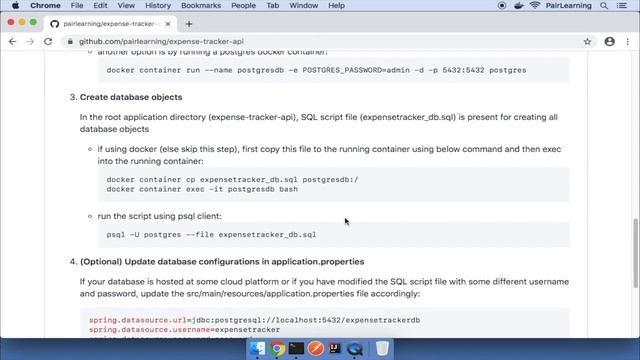
Task: Bookmark this page with the star icon
Action: tap(587, 42)
